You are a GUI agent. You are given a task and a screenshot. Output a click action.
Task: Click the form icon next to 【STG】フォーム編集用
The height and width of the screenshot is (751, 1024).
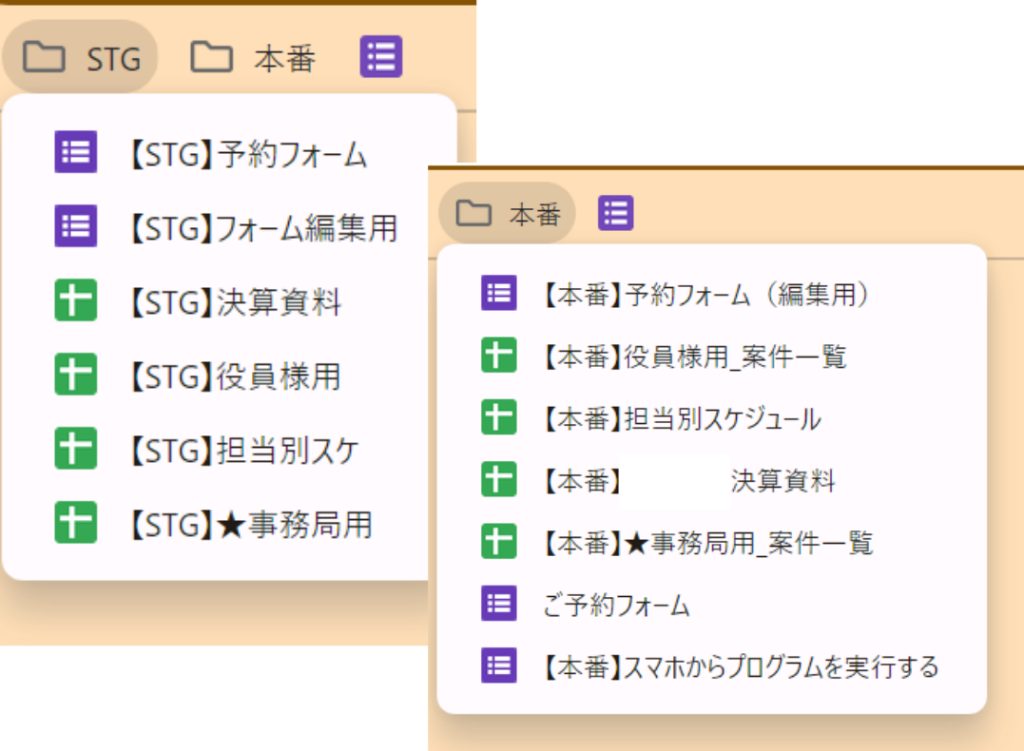75,227
